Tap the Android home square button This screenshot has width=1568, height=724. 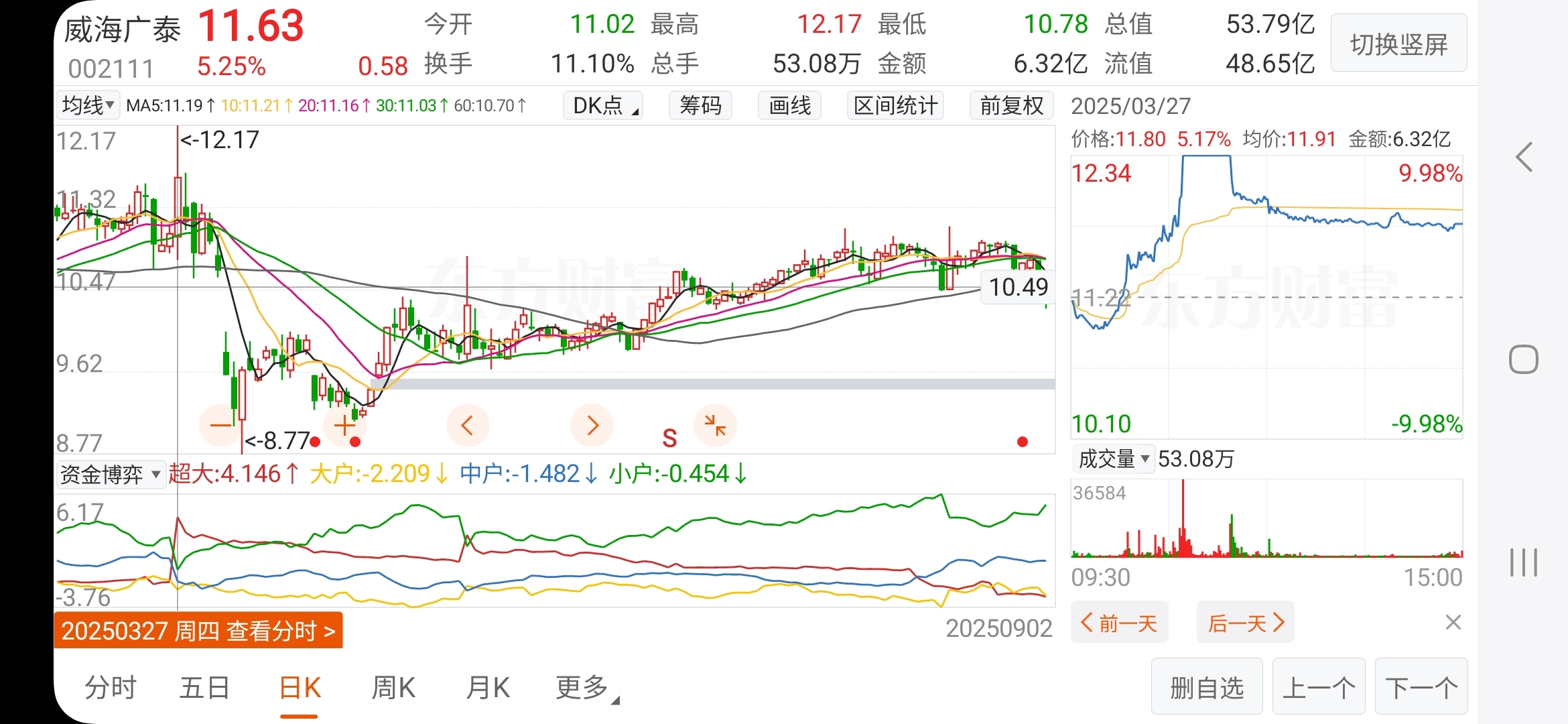(x=1523, y=360)
